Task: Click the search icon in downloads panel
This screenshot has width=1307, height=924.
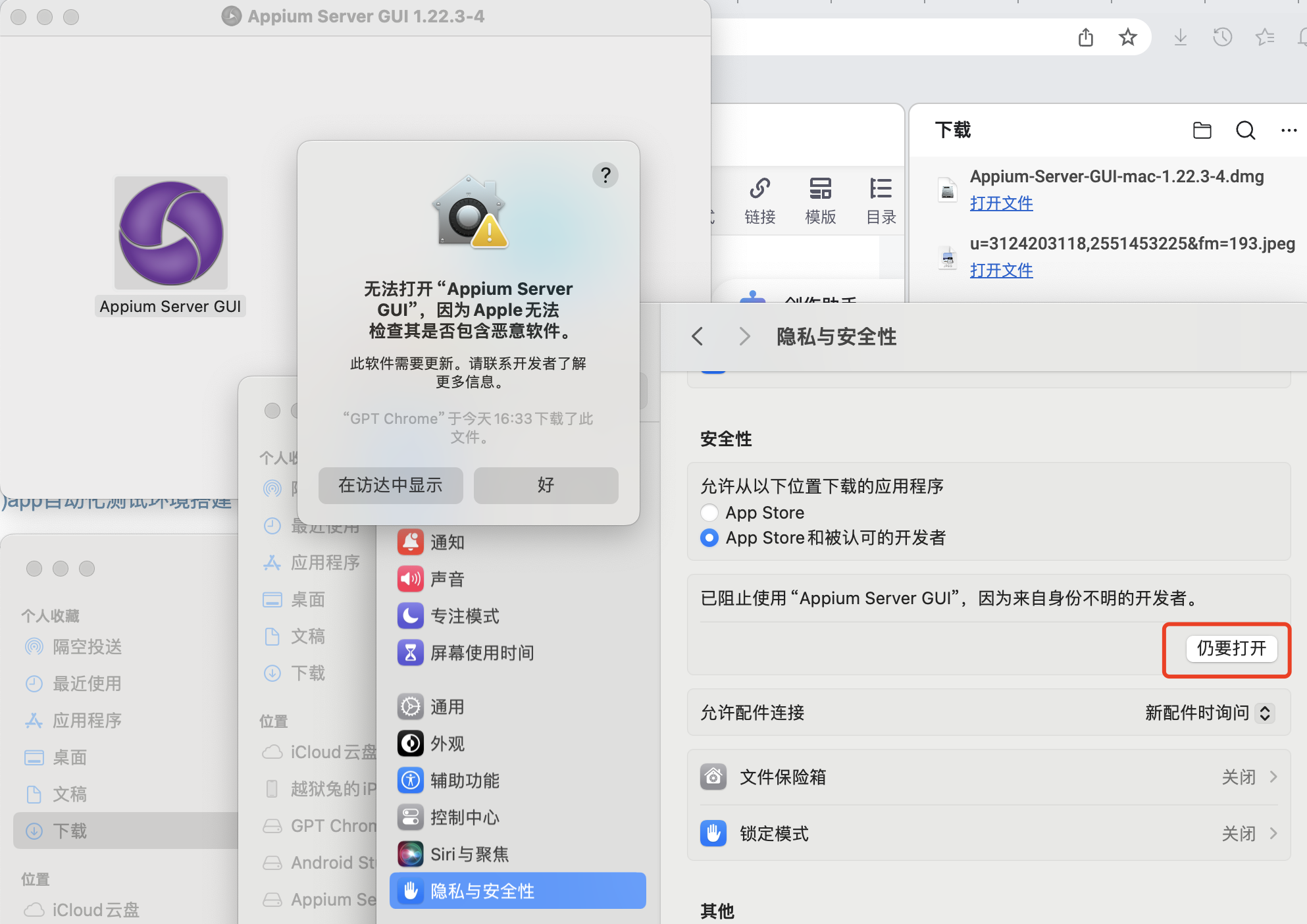Action: (x=1245, y=130)
